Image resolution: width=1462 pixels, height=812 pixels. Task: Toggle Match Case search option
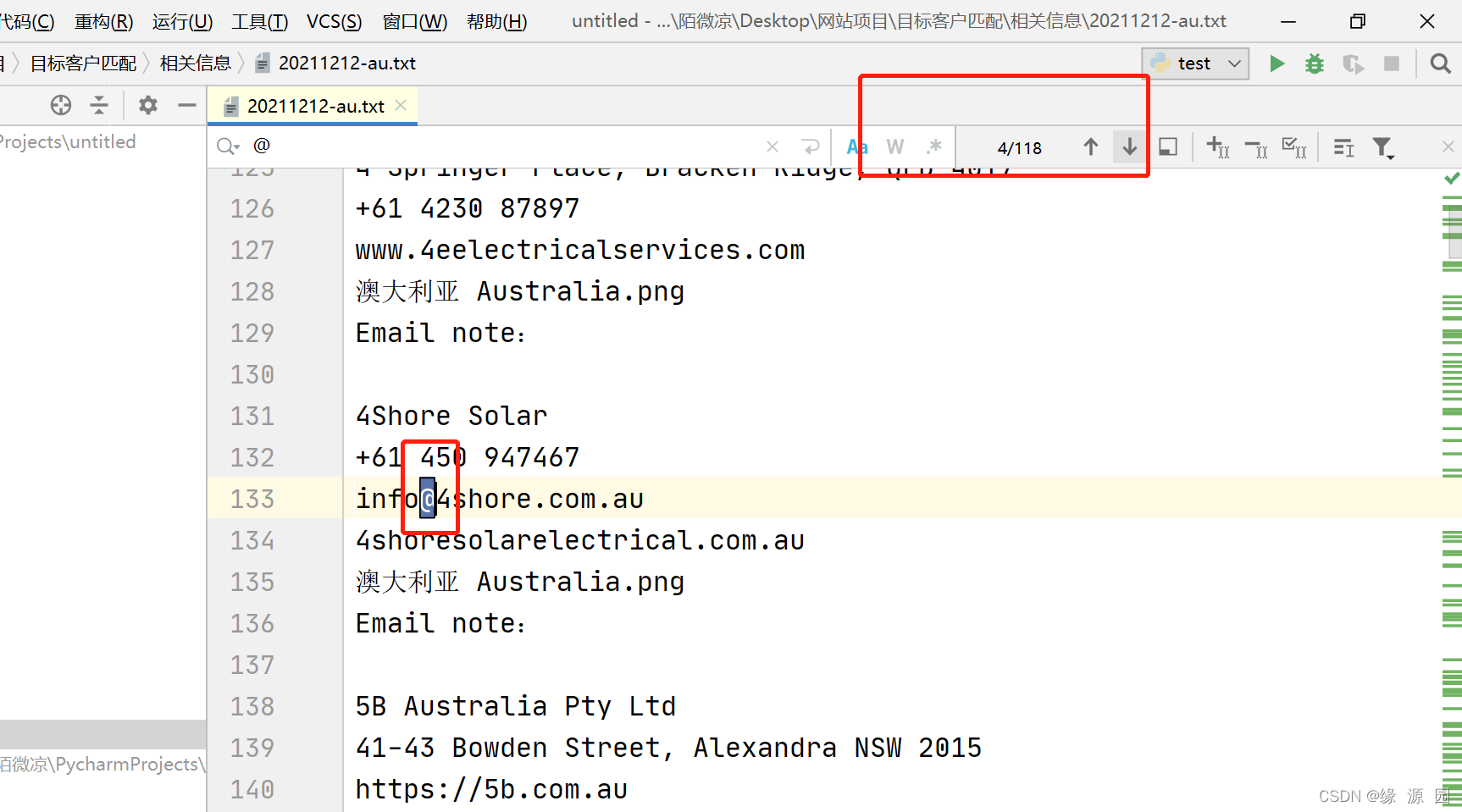[x=857, y=147]
